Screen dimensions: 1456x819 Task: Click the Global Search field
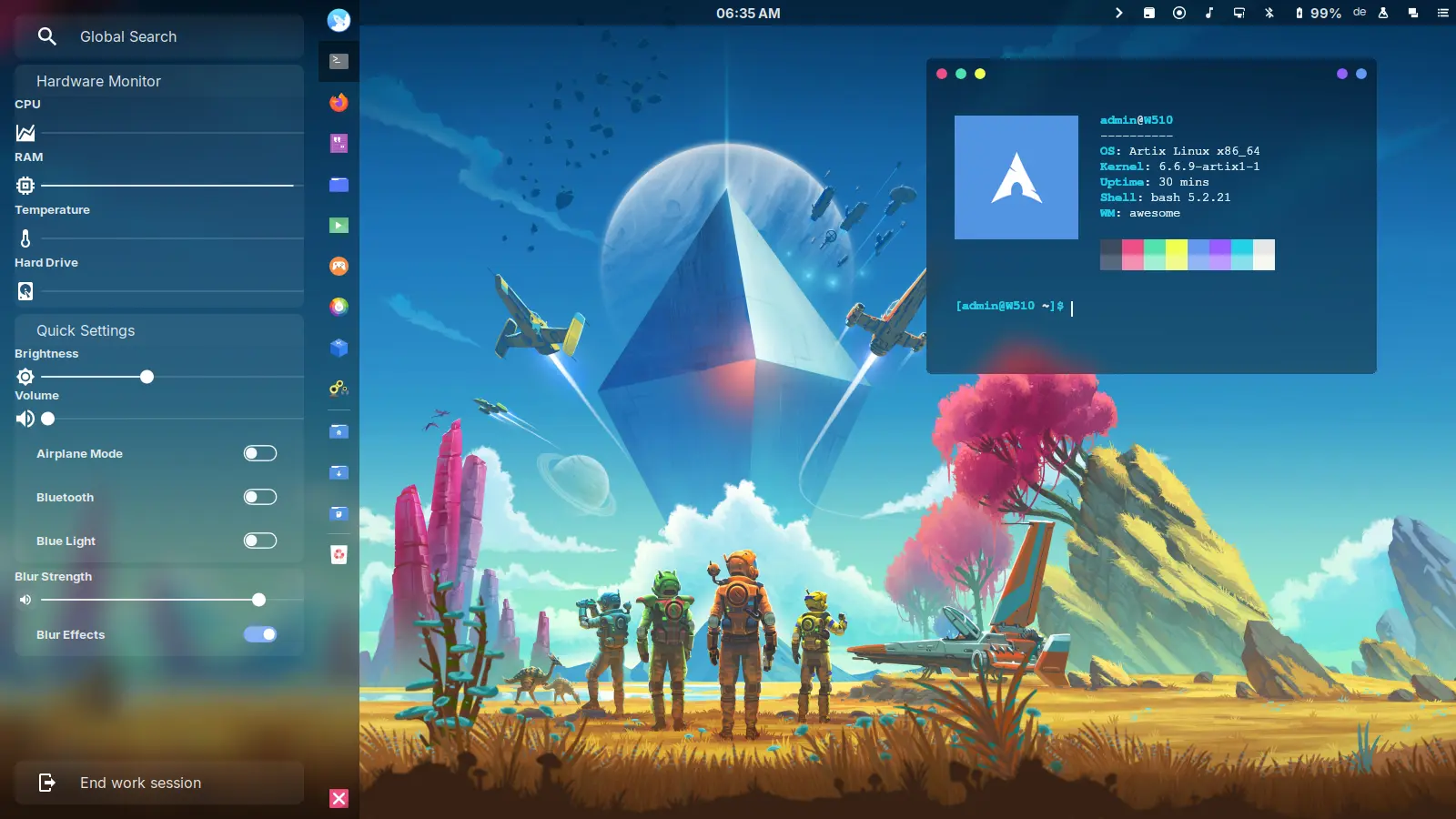159,36
